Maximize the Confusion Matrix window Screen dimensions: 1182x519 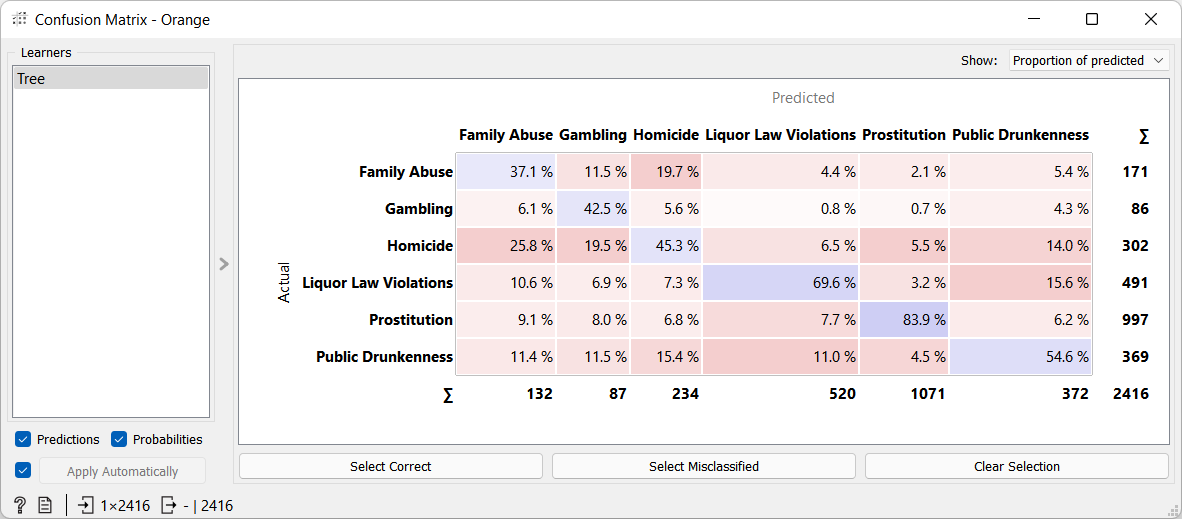click(1091, 19)
